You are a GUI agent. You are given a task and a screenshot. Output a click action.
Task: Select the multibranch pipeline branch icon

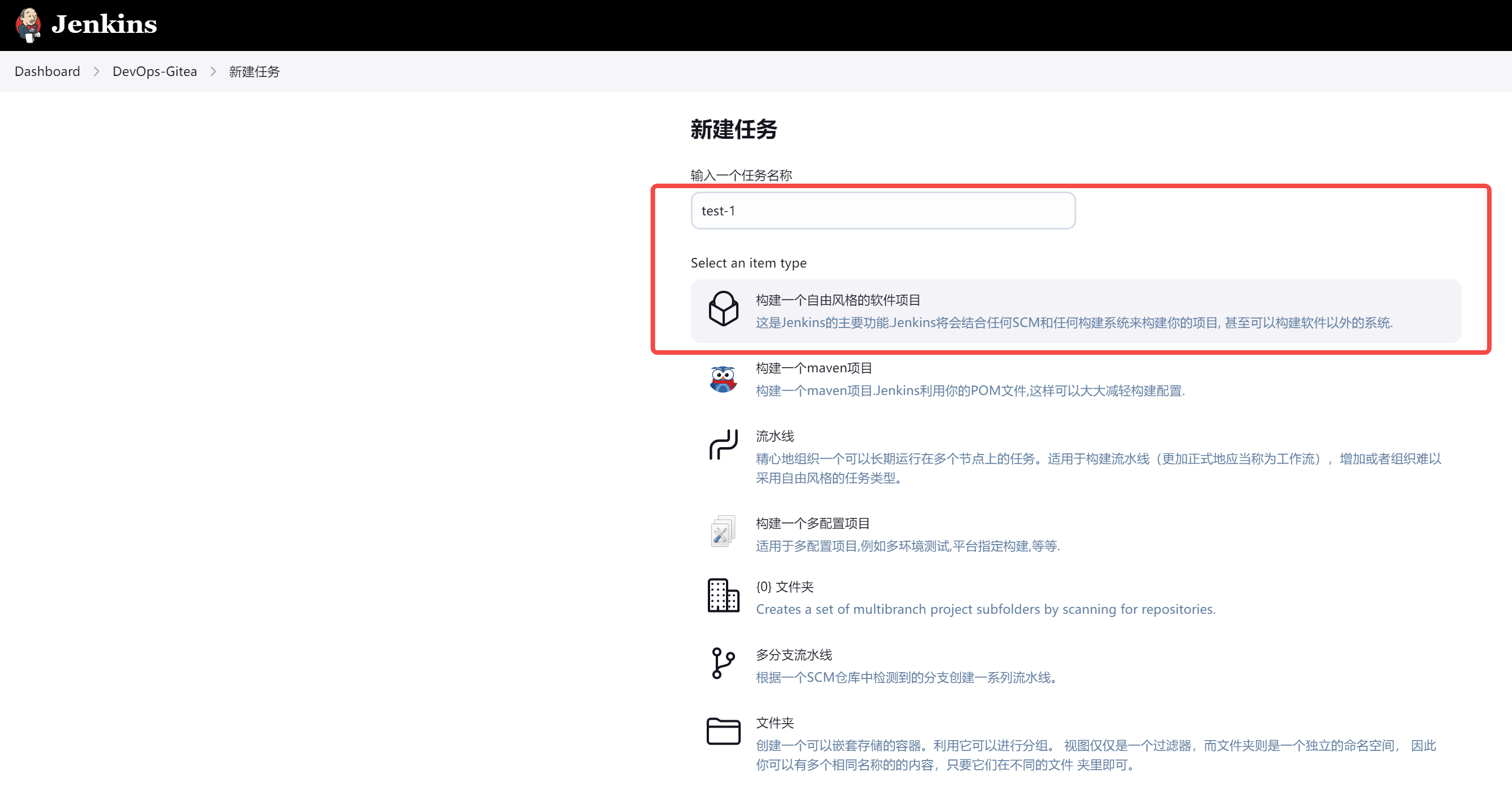click(x=723, y=663)
